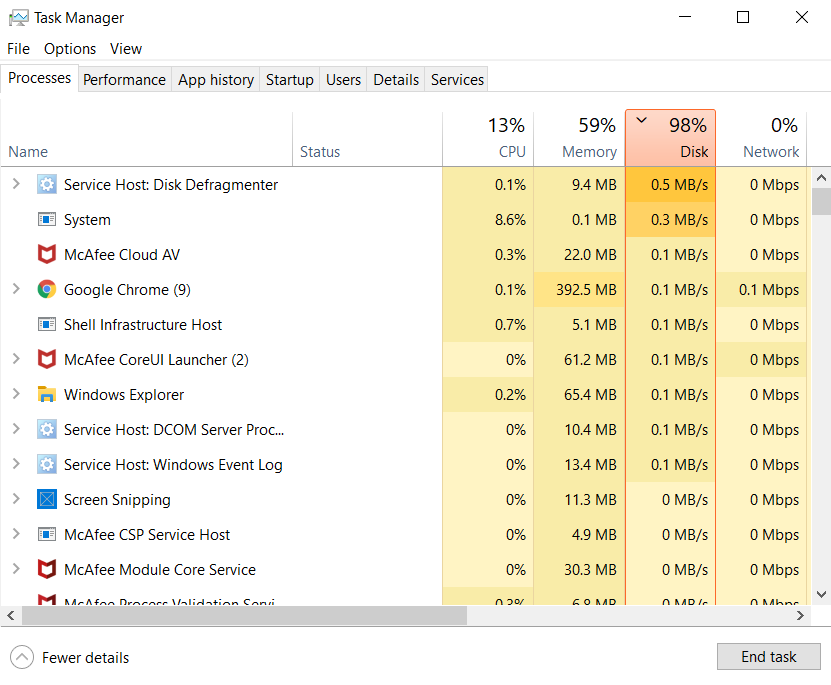
Task: Sort processes by CPU column
Action: 488,139
